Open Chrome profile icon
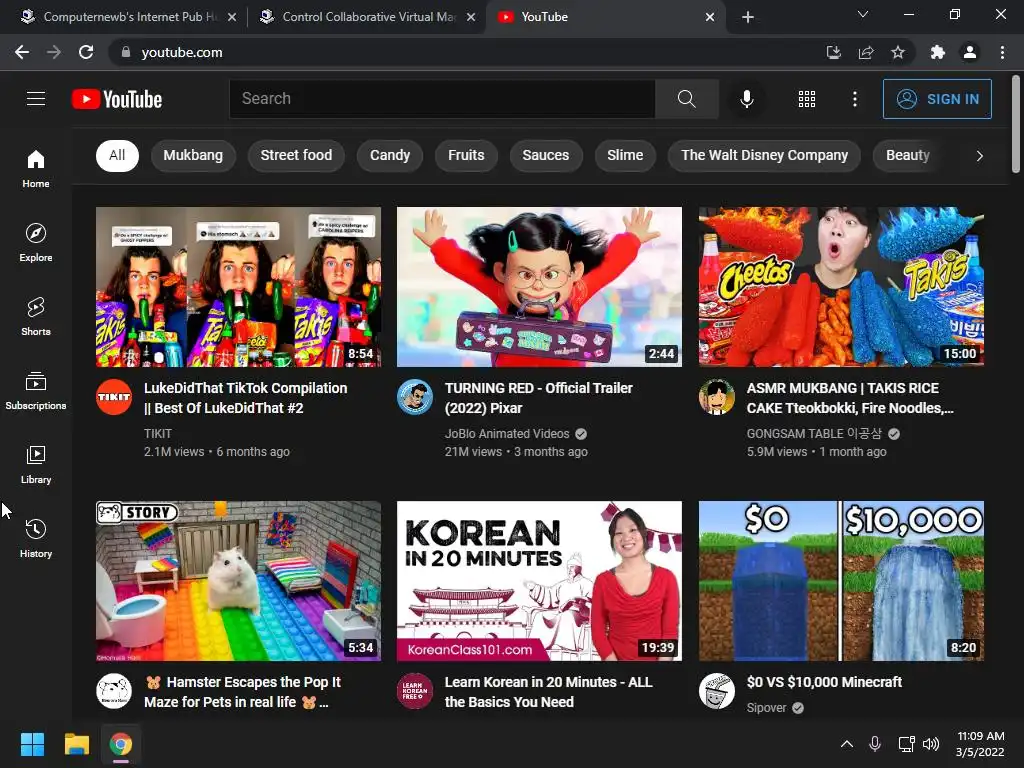The height and width of the screenshot is (768, 1024). 970,52
